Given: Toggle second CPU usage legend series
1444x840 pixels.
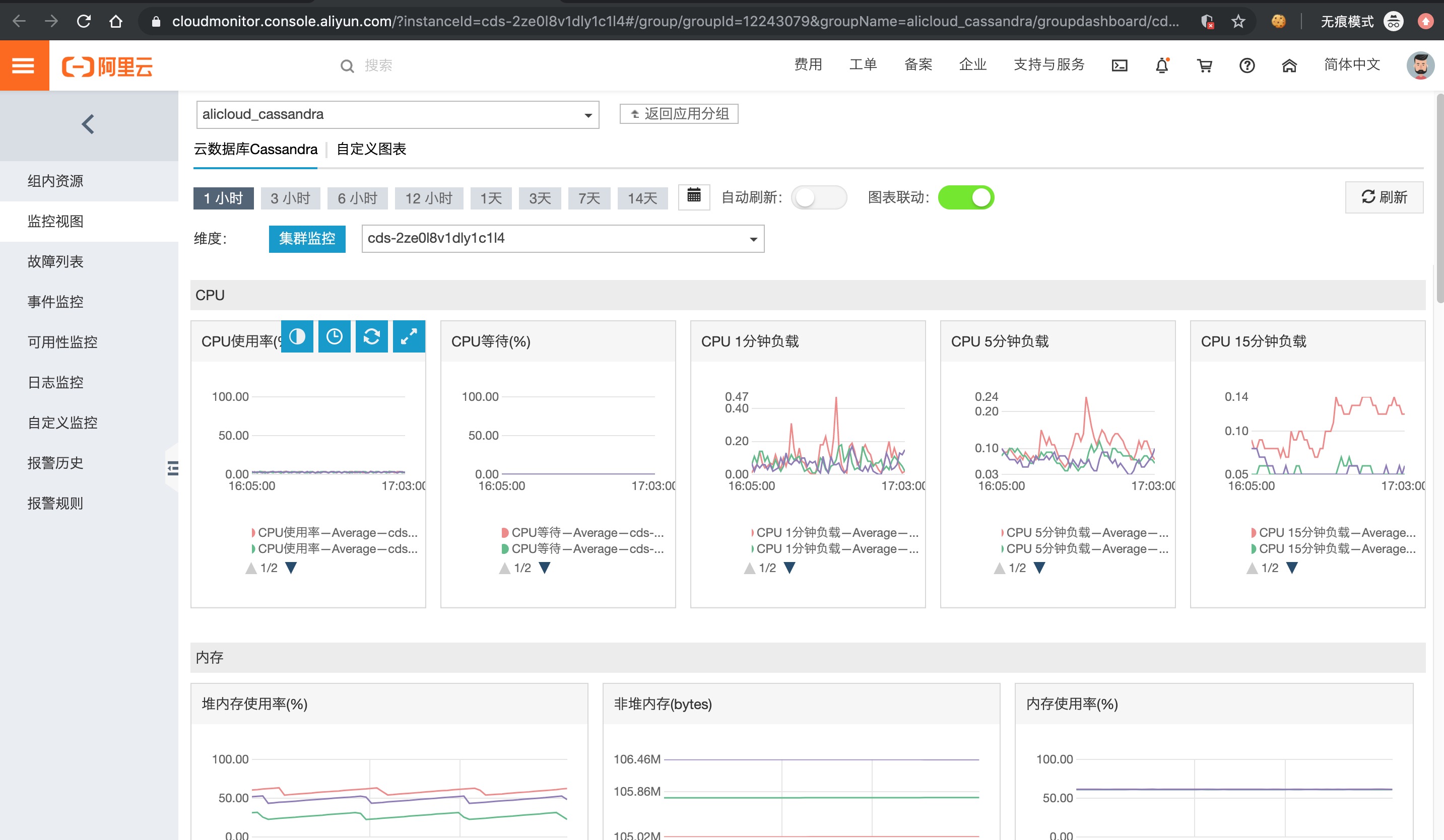Looking at the screenshot, I should tap(334, 548).
